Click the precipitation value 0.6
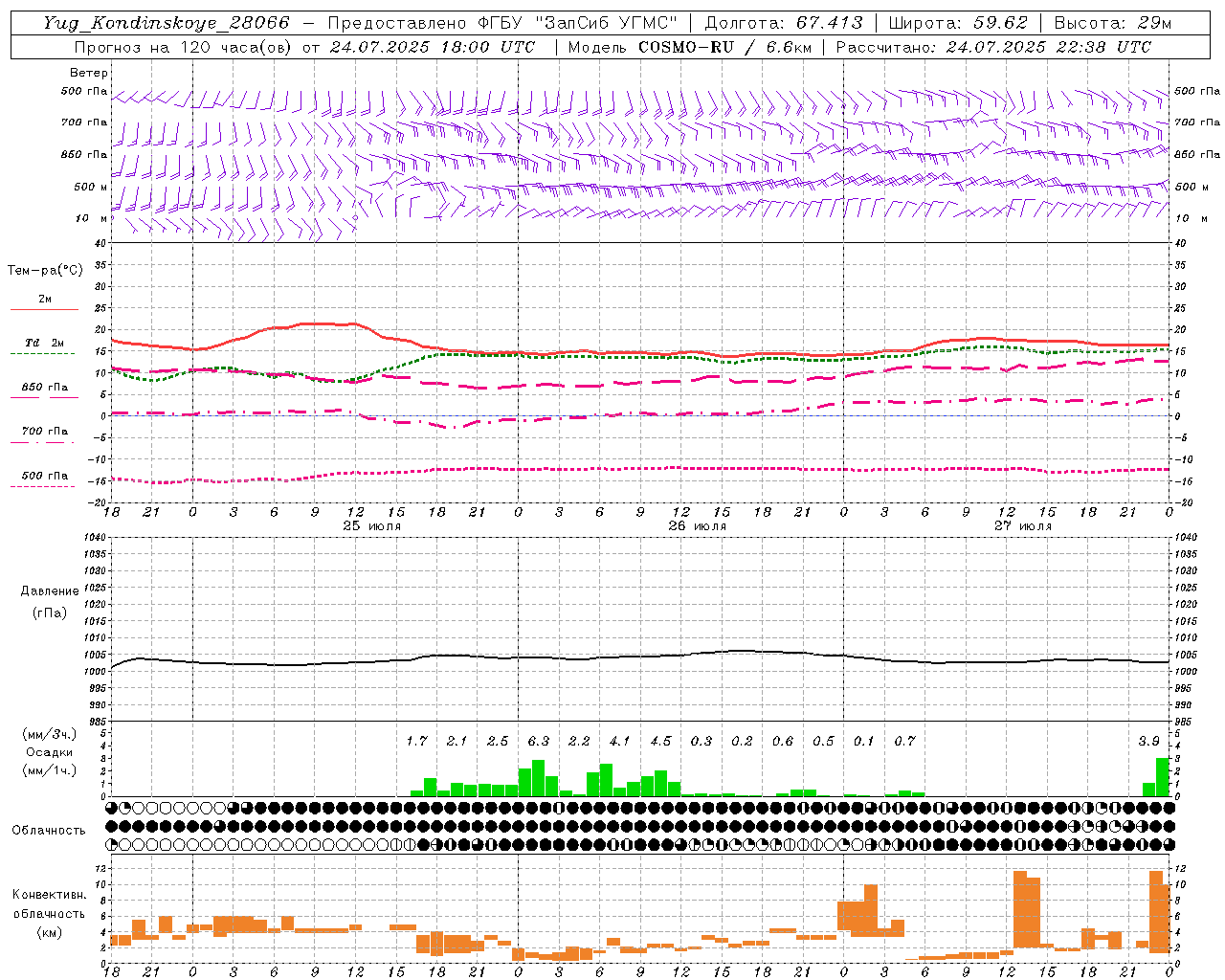Image resolution: width=1225 pixels, height=980 pixels. [783, 741]
